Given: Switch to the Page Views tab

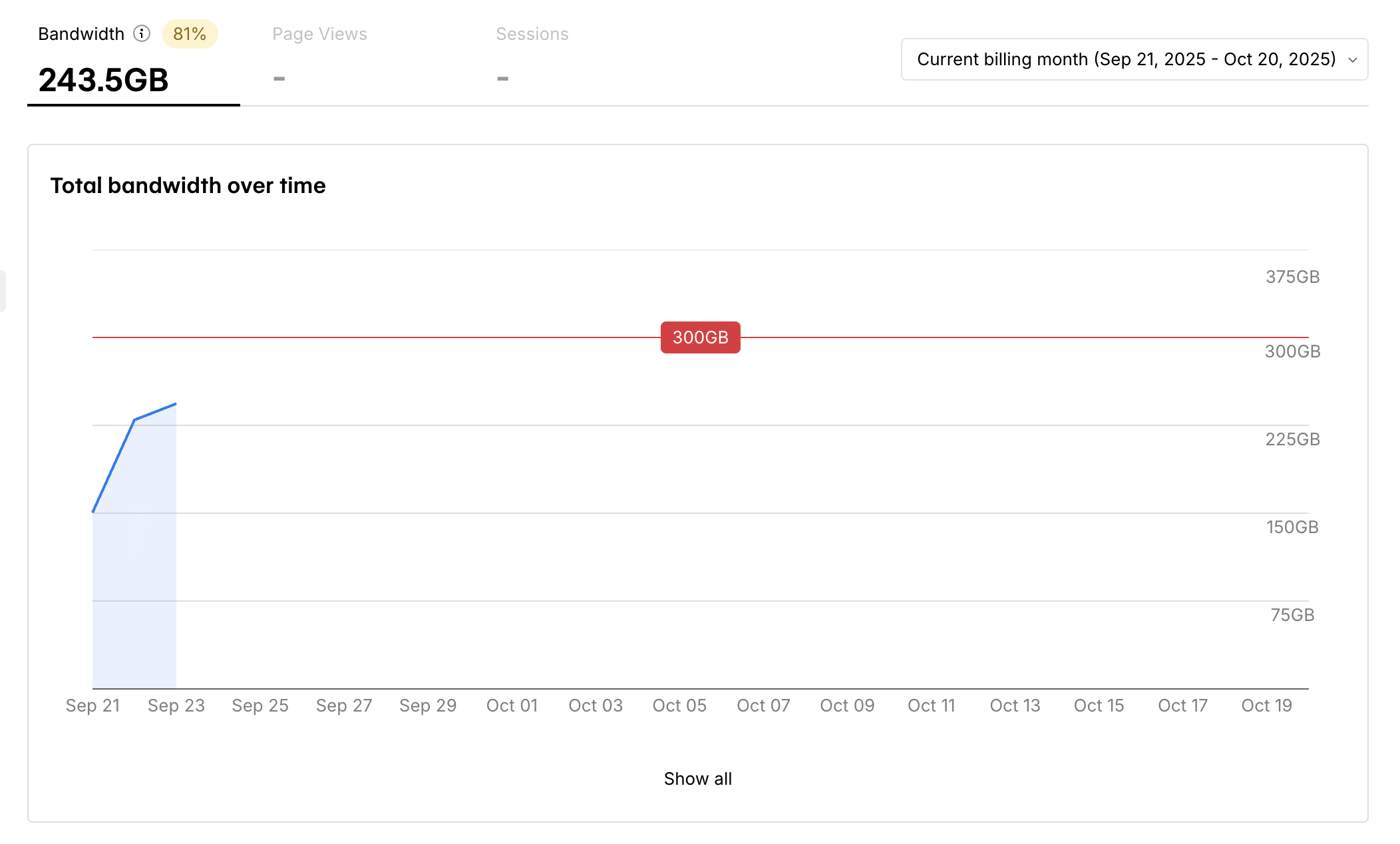Looking at the screenshot, I should (319, 34).
